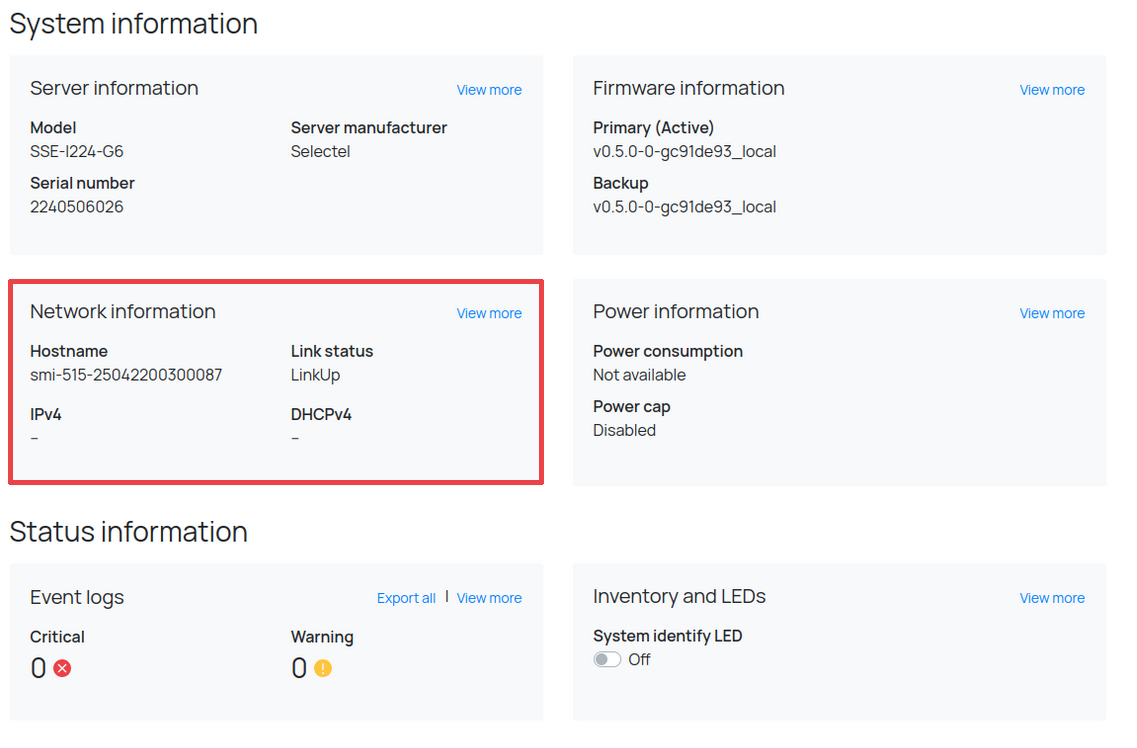Open View more for Event logs

489,598
